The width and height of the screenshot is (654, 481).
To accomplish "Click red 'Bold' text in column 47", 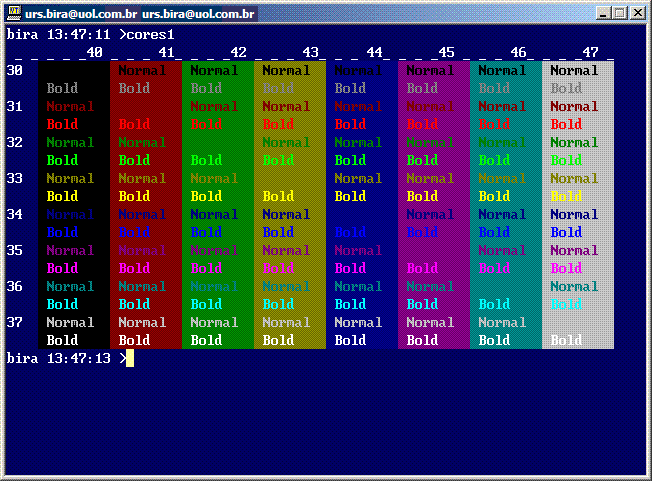I will 566,124.
